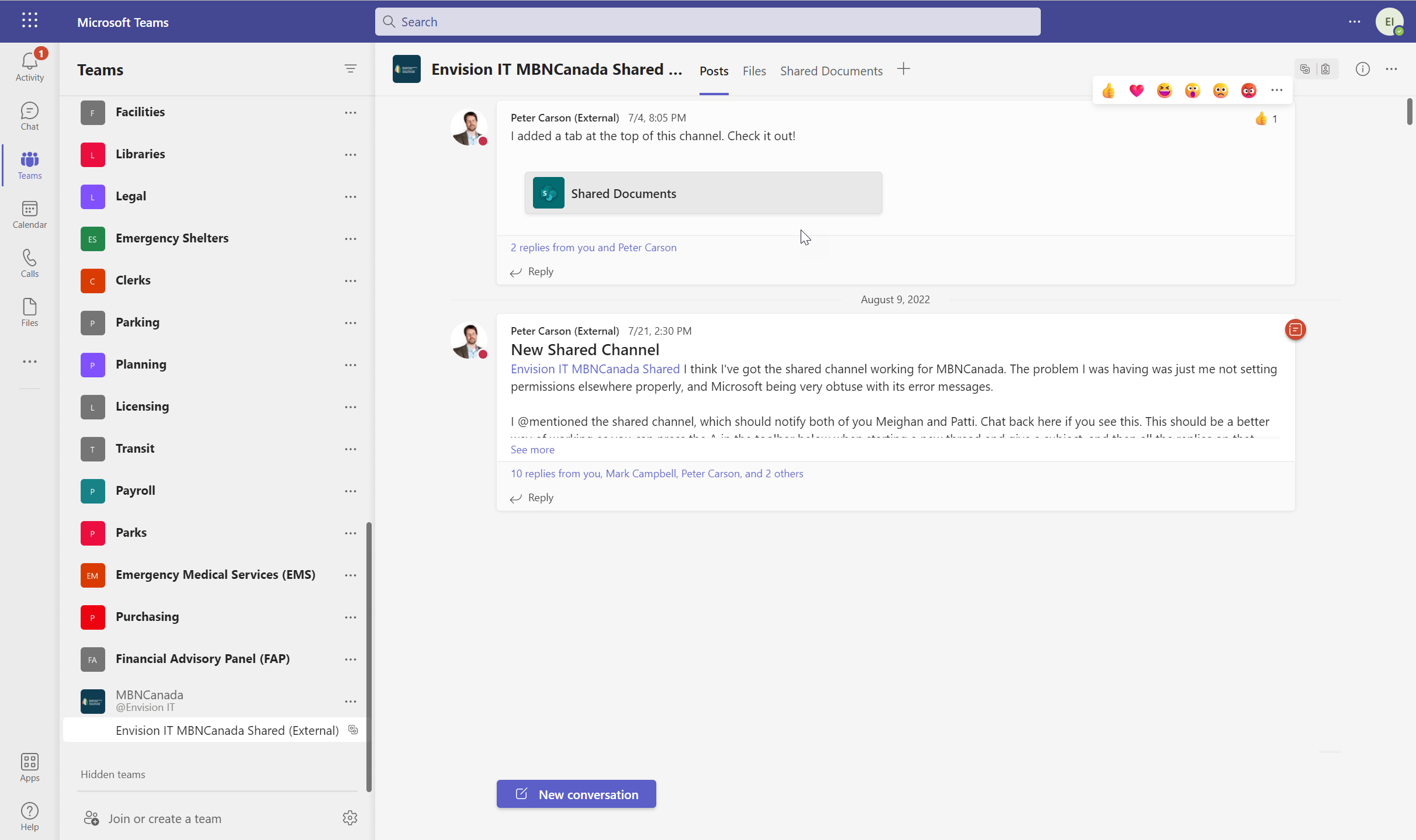Switch to the Posts tab
This screenshot has height=840, width=1416.
click(x=714, y=71)
